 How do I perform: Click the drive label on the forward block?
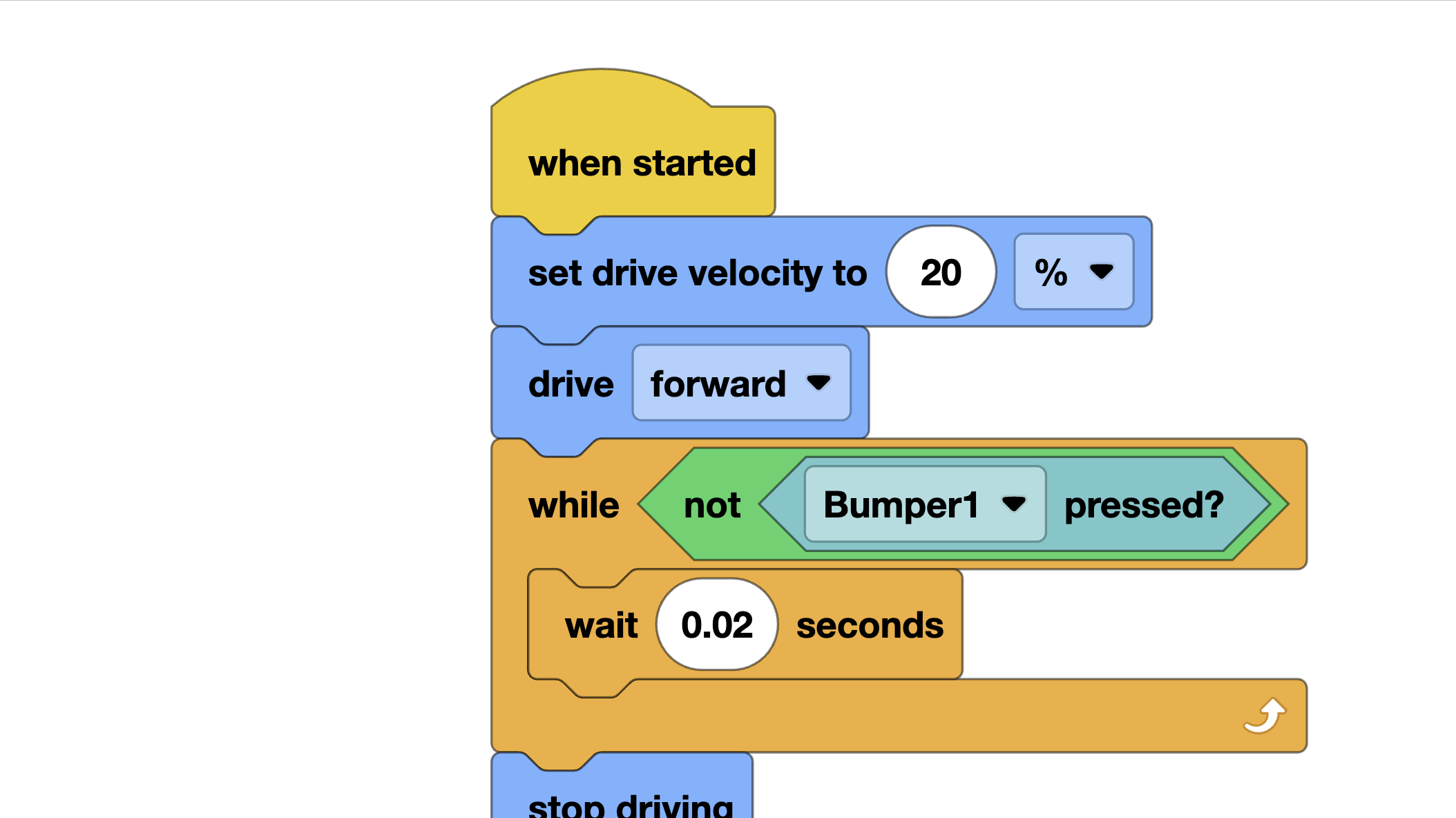(x=569, y=383)
